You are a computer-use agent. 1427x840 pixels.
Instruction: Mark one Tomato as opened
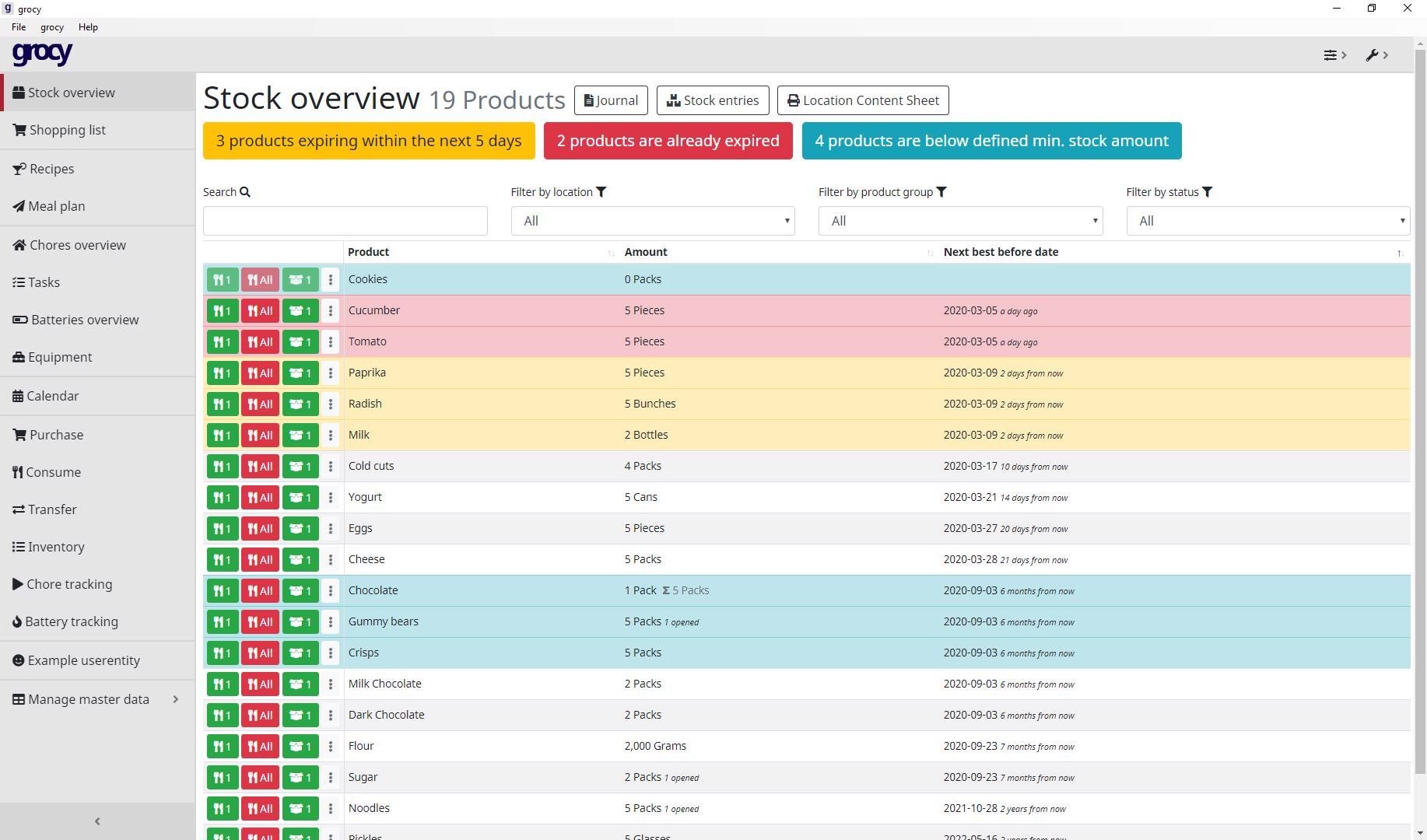tap(300, 341)
